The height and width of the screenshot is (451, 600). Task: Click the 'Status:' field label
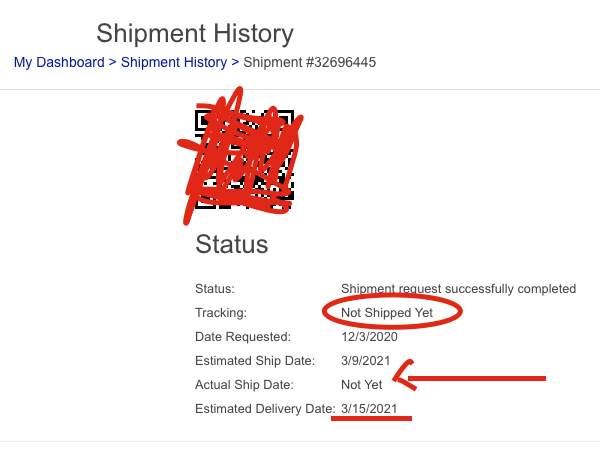point(215,288)
